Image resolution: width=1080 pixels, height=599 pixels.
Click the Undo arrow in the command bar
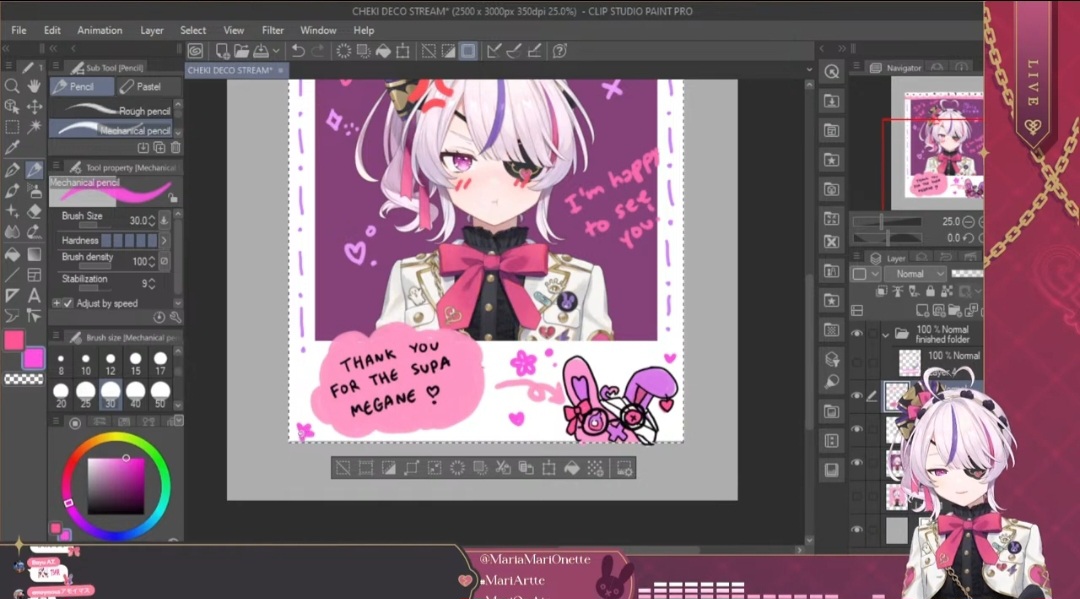297,51
